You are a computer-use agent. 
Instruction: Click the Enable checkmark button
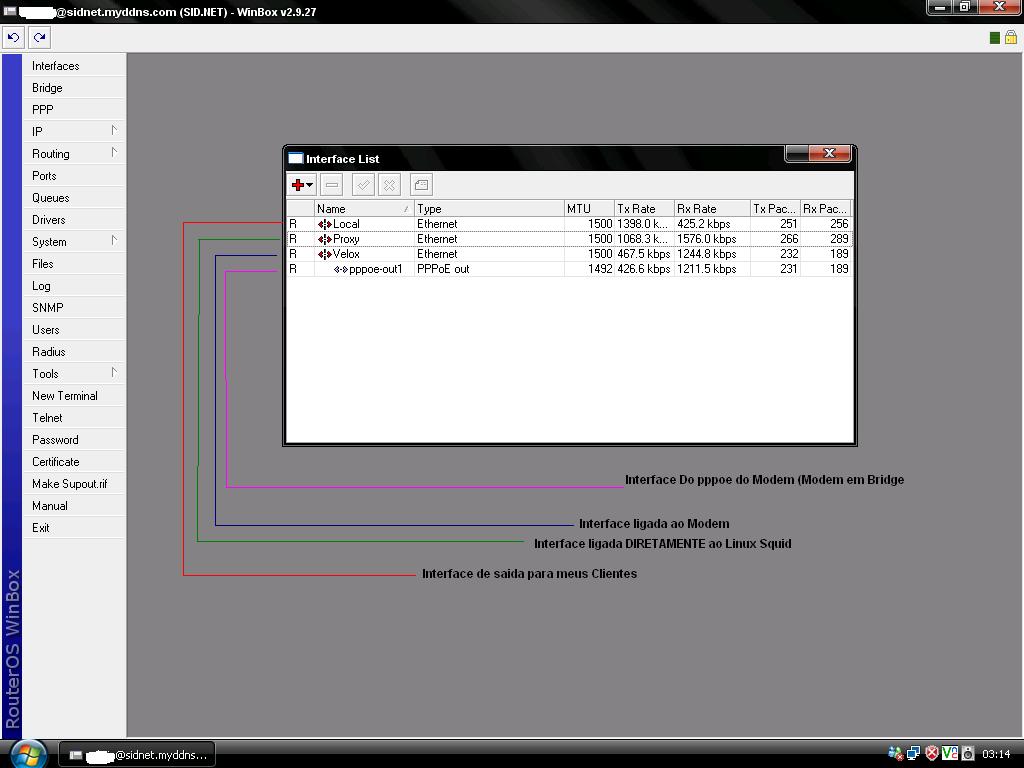click(363, 185)
